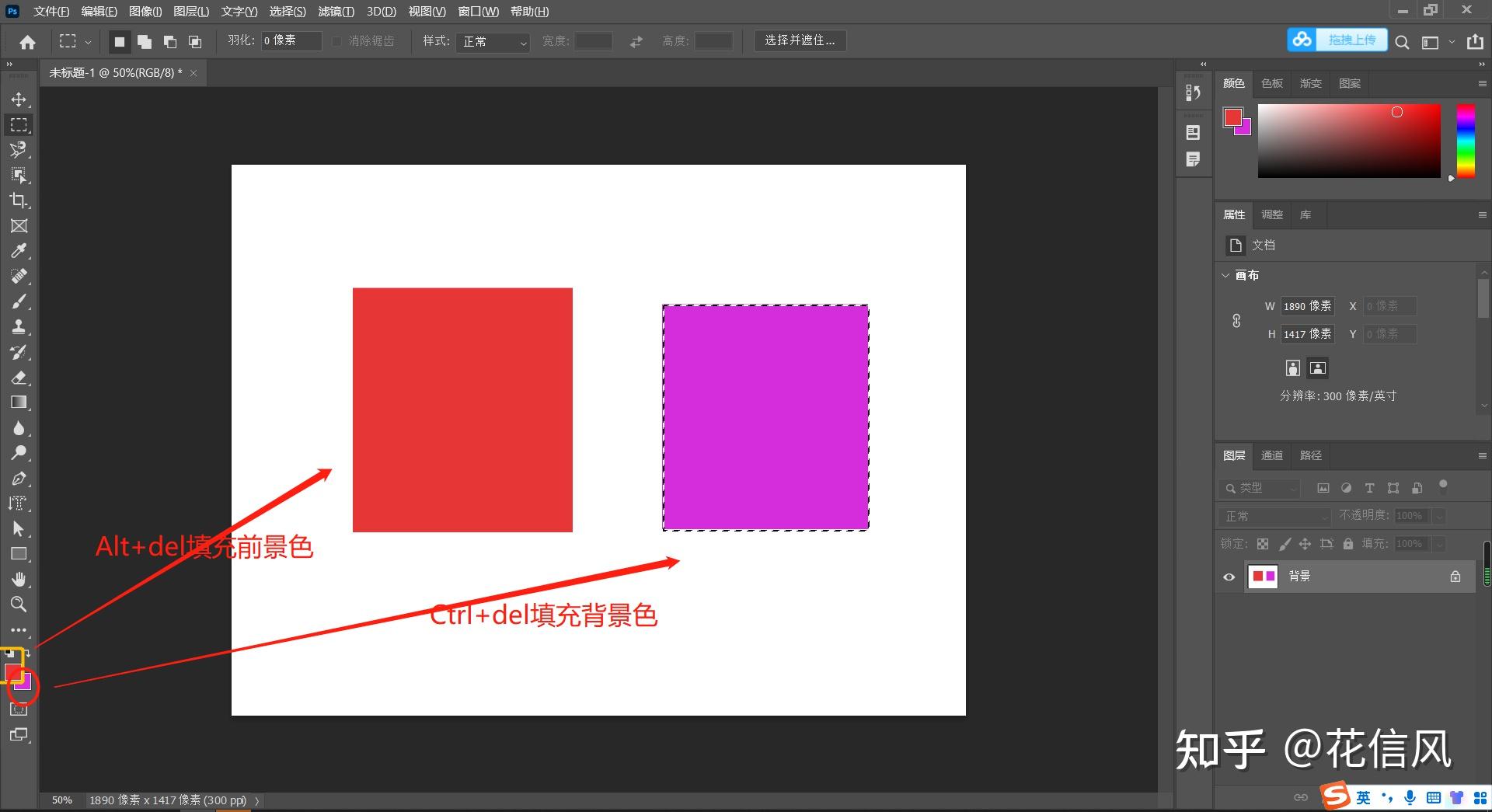Select the Crop tool
Image resolution: width=1492 pixels, height=812 pixels.
coord(19,200)
